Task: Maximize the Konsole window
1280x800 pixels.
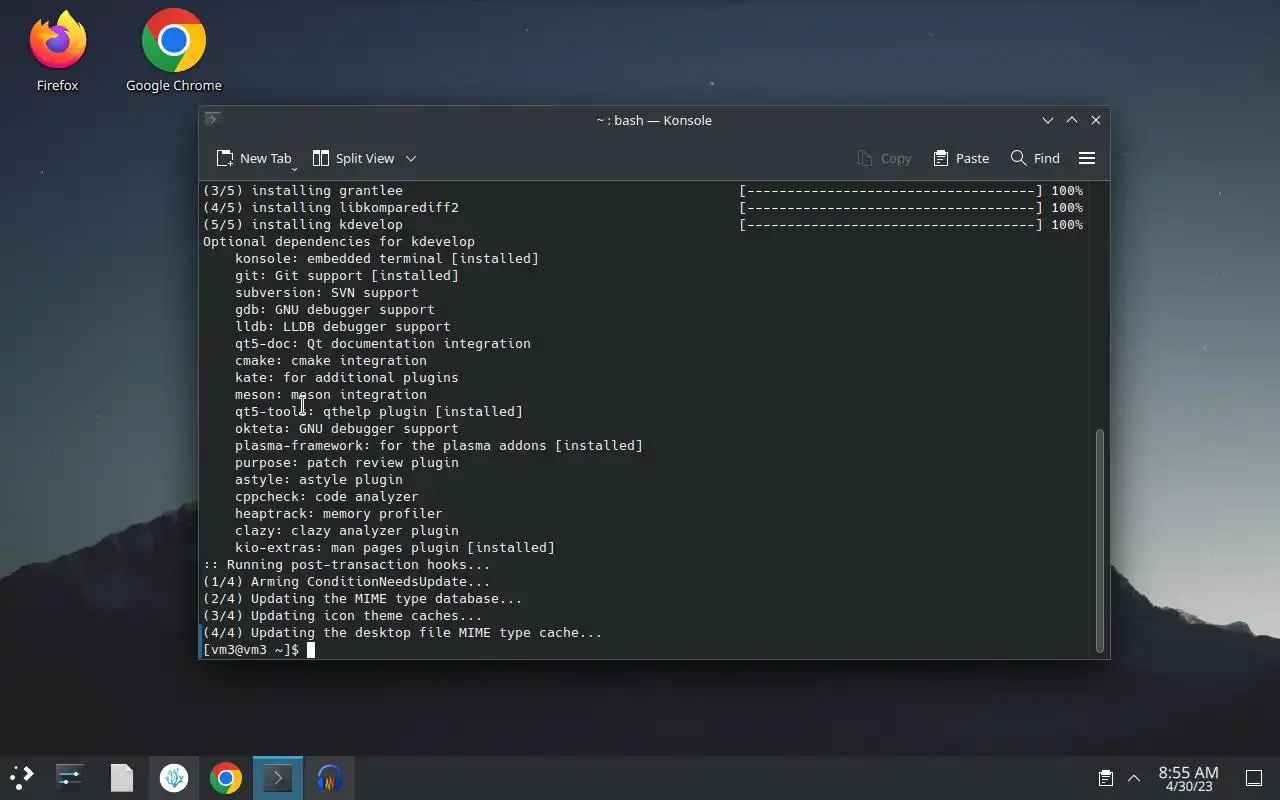Action: point(1072,120)
